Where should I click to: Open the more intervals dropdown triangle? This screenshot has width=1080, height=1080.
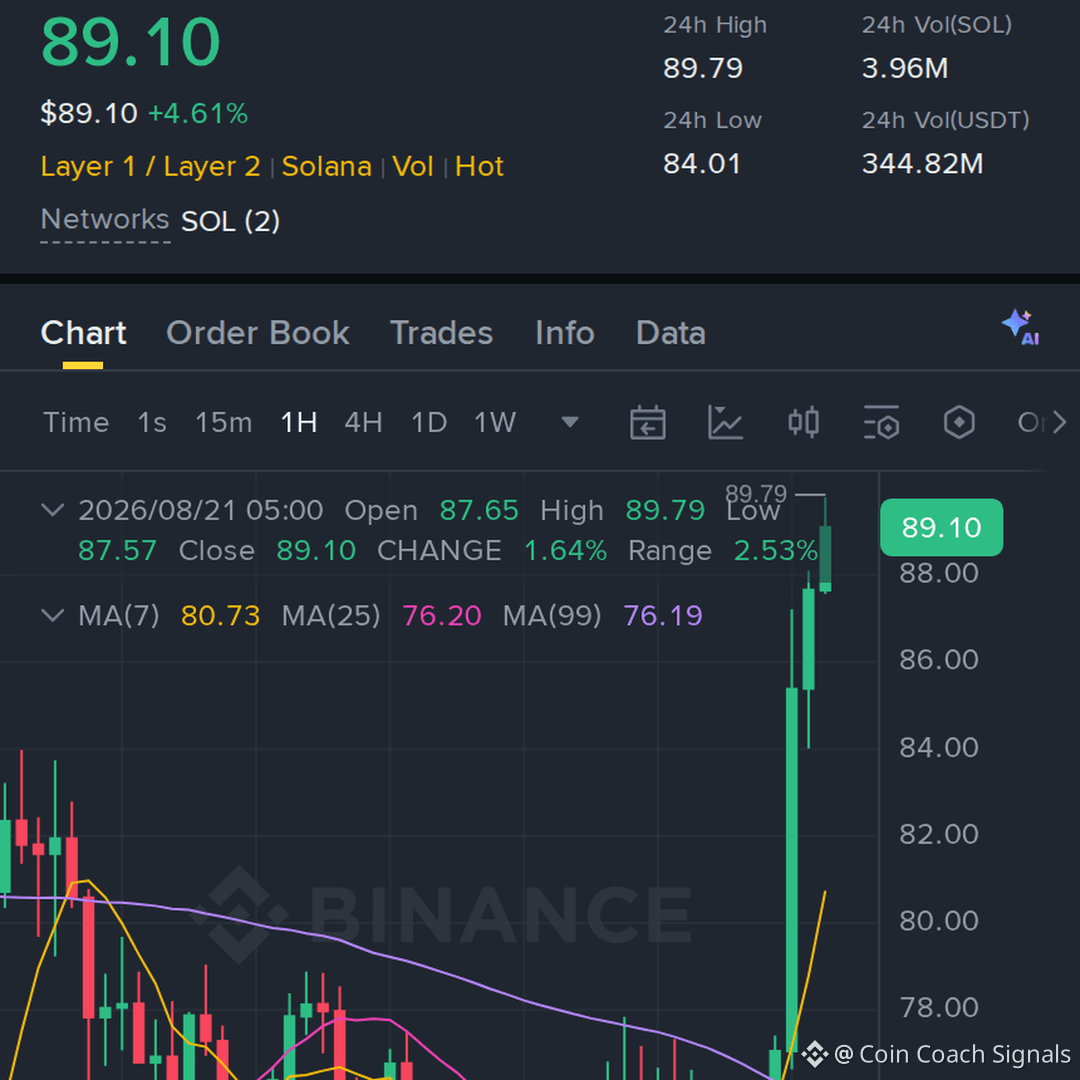pos(570,422)
